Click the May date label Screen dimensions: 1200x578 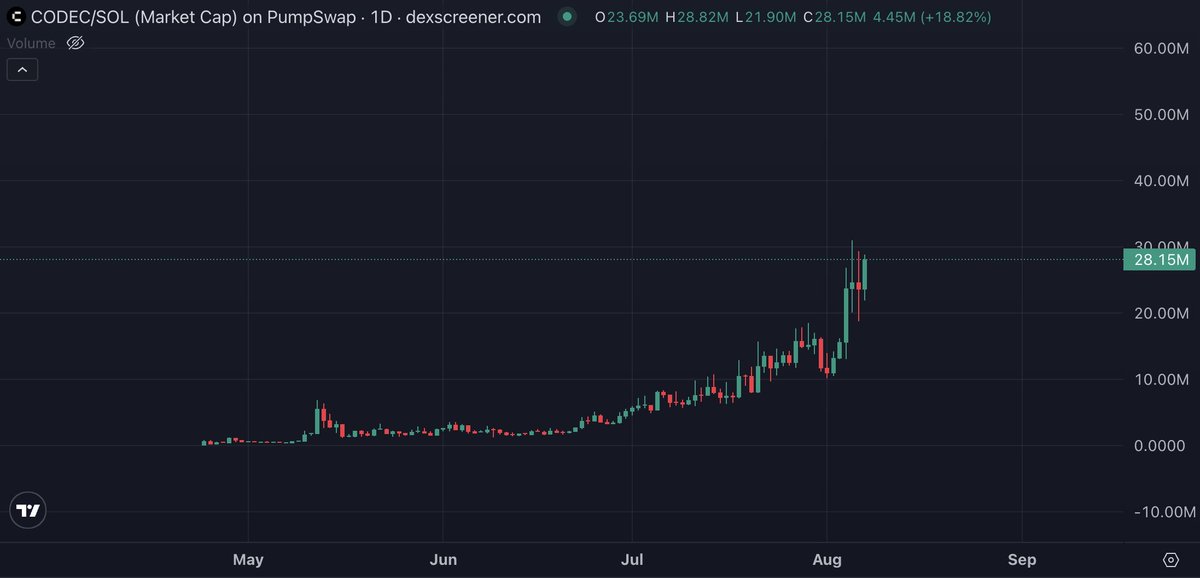coord(248,560)
